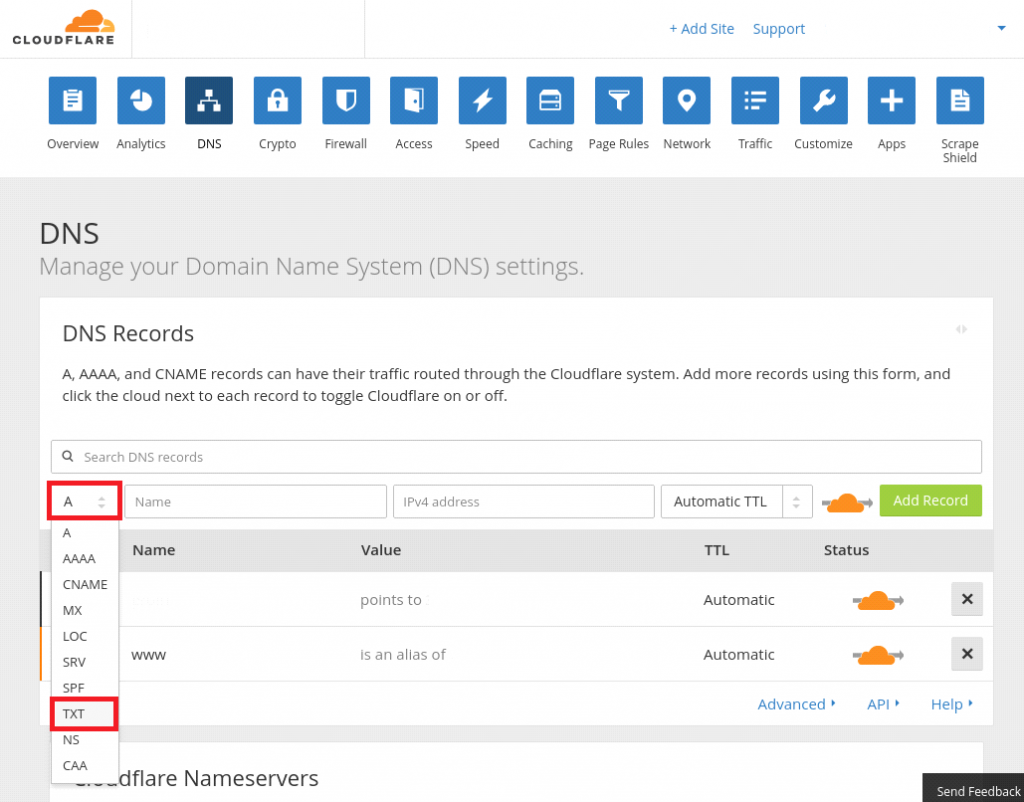Click the Name input field

coord(255,502)
